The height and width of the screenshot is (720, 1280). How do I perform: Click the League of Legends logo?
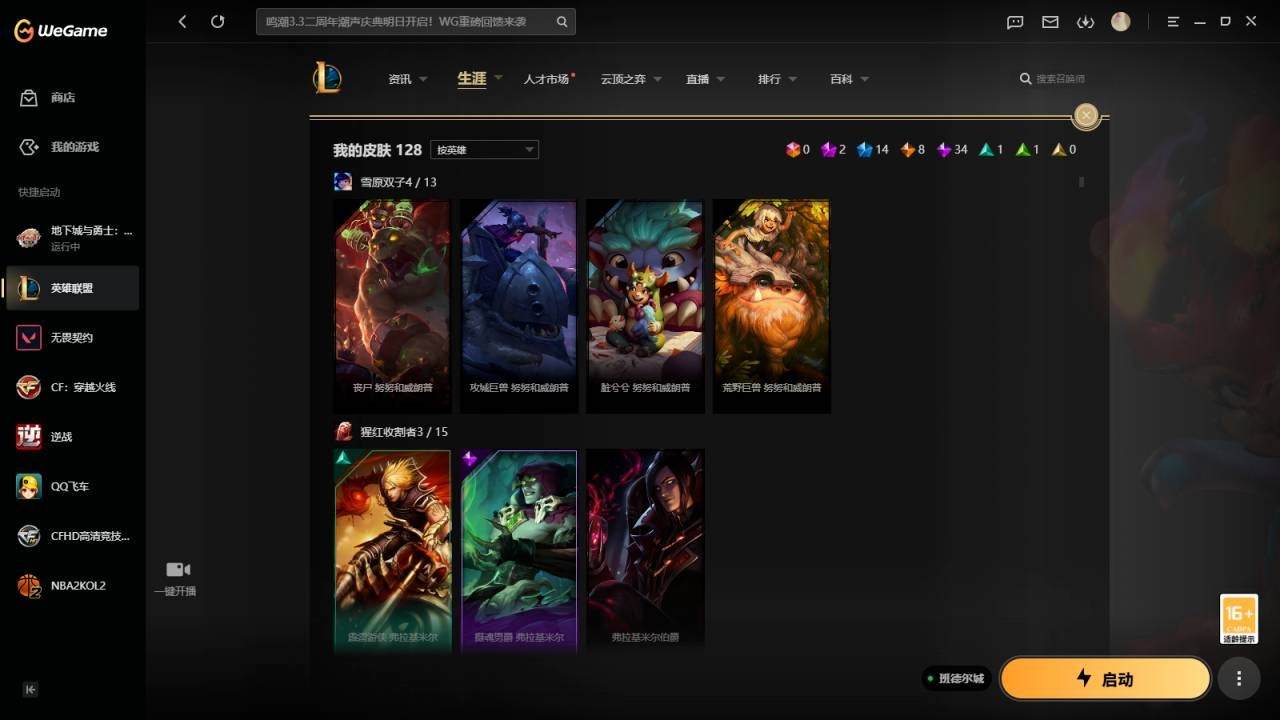pos(327,78)
